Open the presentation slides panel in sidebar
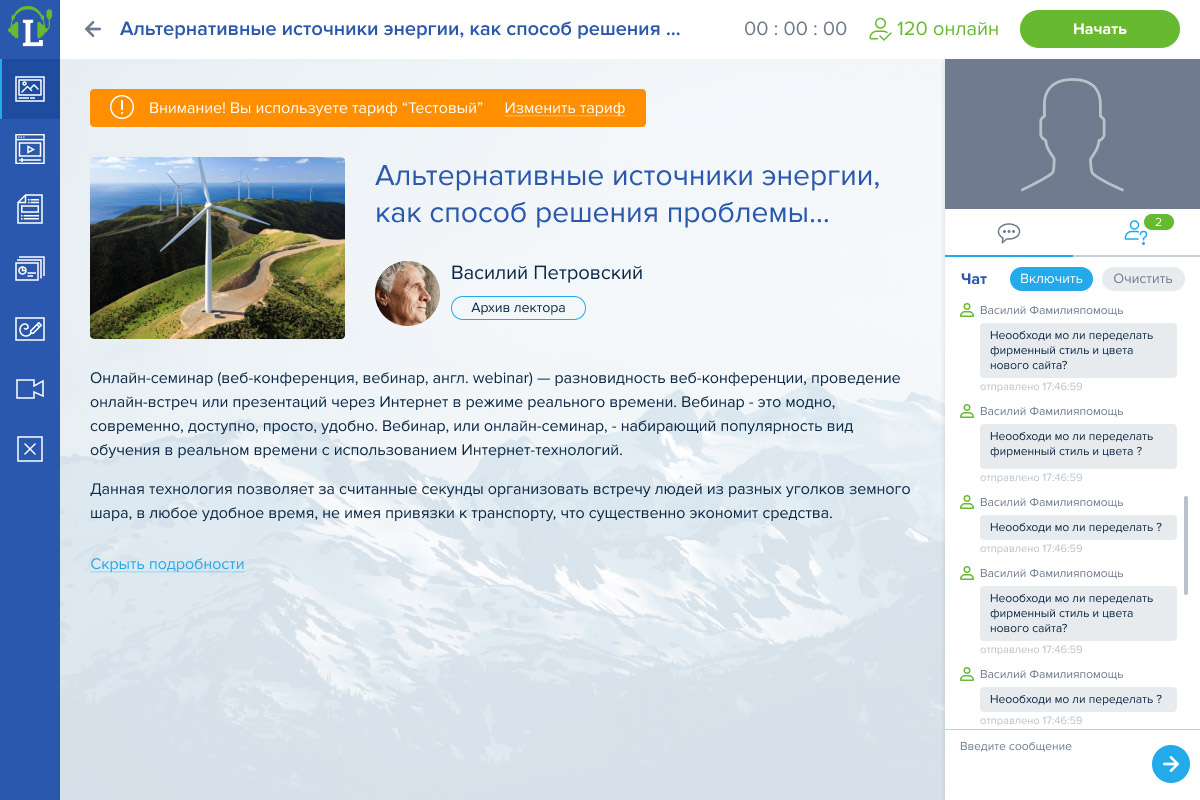 tap(30, 269)
